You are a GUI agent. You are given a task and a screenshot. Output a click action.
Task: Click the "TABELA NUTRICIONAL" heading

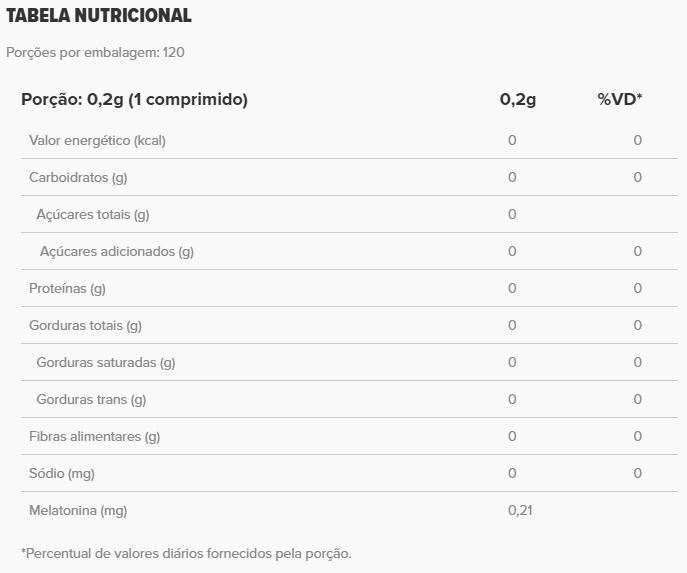coord(99,16)
